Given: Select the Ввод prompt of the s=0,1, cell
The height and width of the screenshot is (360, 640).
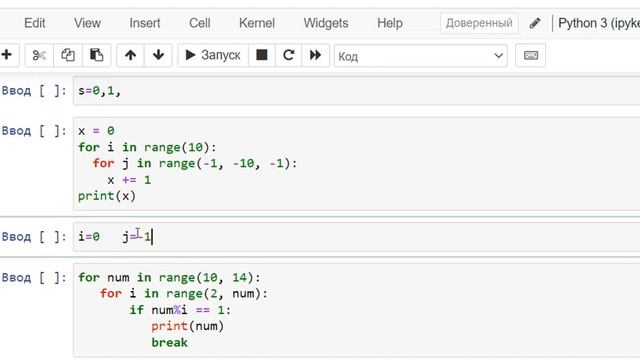Looking at the screenshot, I should click(x=34, y=91).
